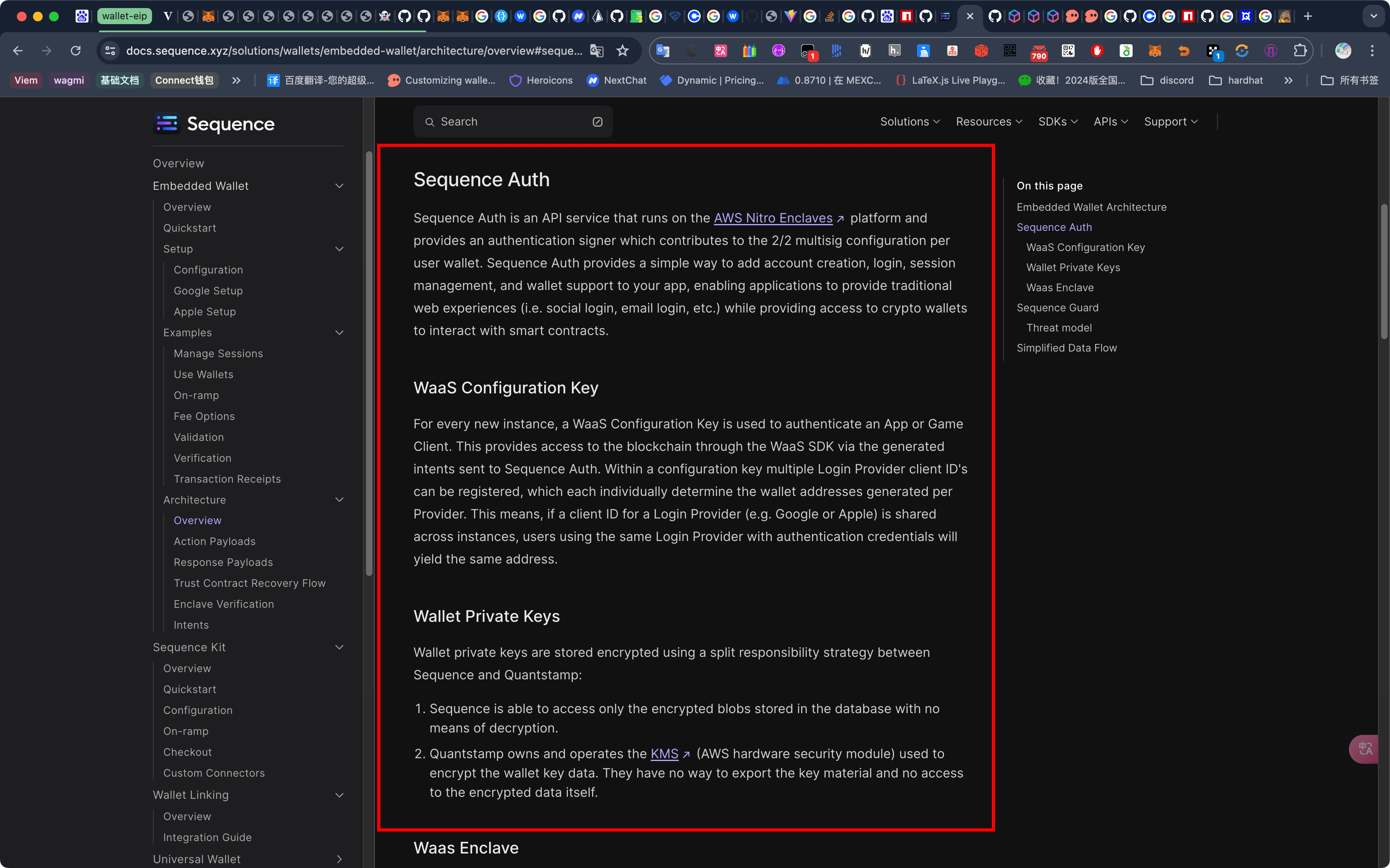Open Manage Sessions in sidebar

click(x=218, y=354)
